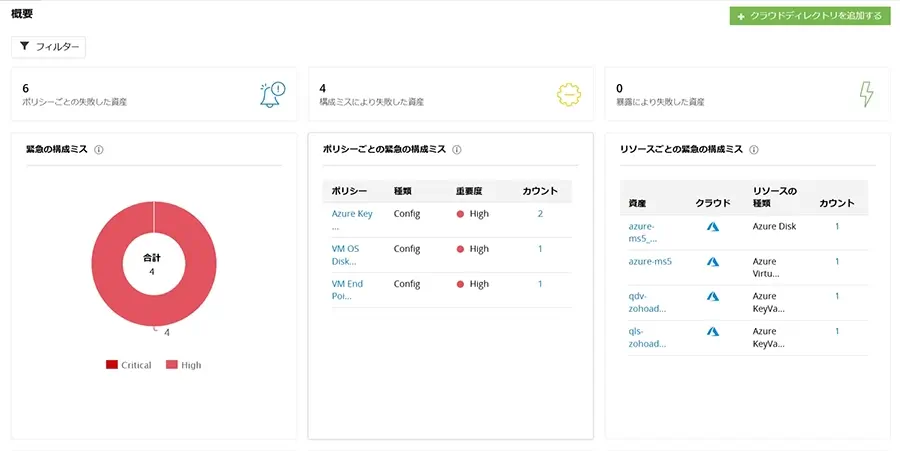Screen dimensions: 900x451
Task: Click the yellow gear misconfiguration icon
Action: [x=569, y=95]
